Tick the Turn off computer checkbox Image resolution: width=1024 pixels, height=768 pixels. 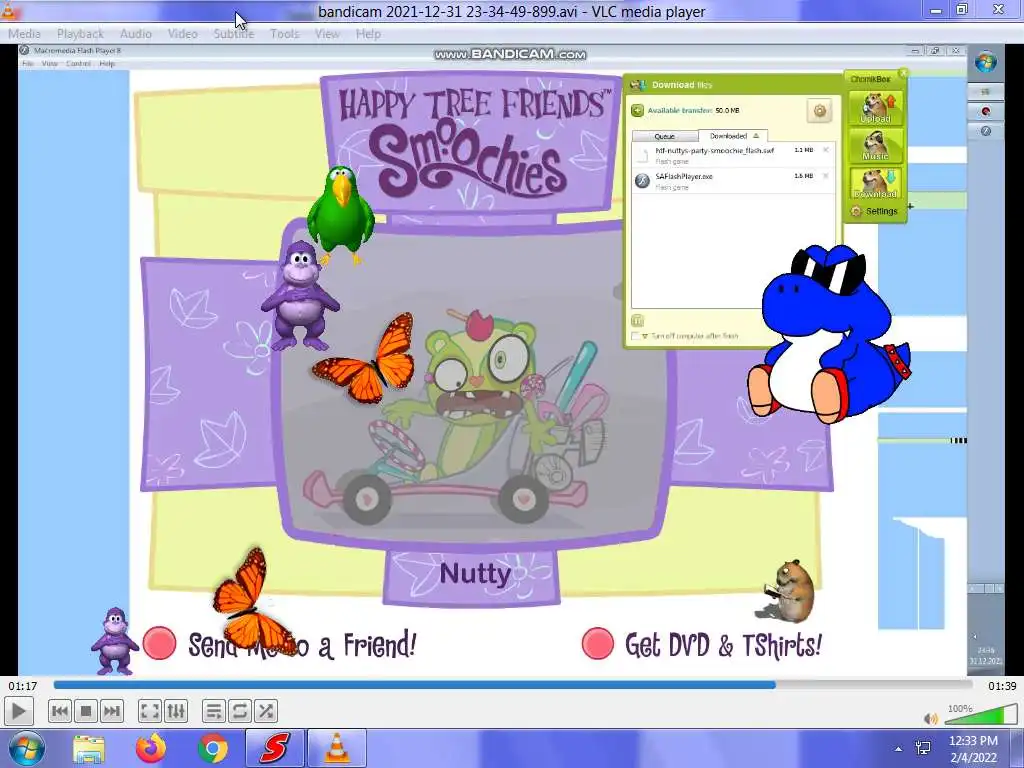click(x=635, y=336)
